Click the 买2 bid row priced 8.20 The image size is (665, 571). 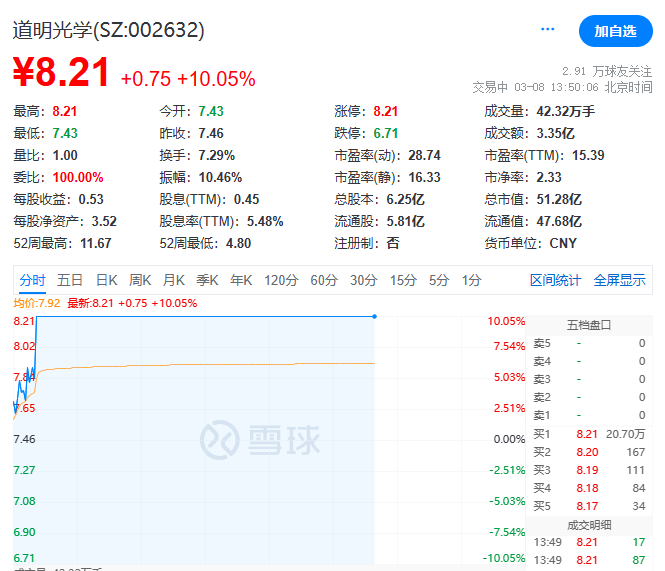[x=589, y=452]
